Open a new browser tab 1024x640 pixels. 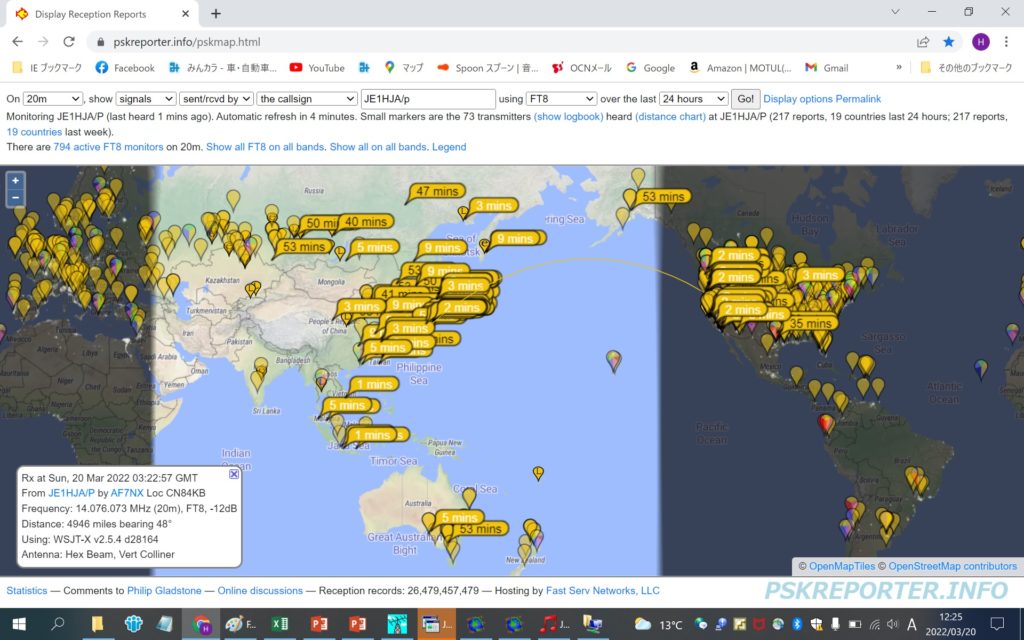click(x=216, y=14)
